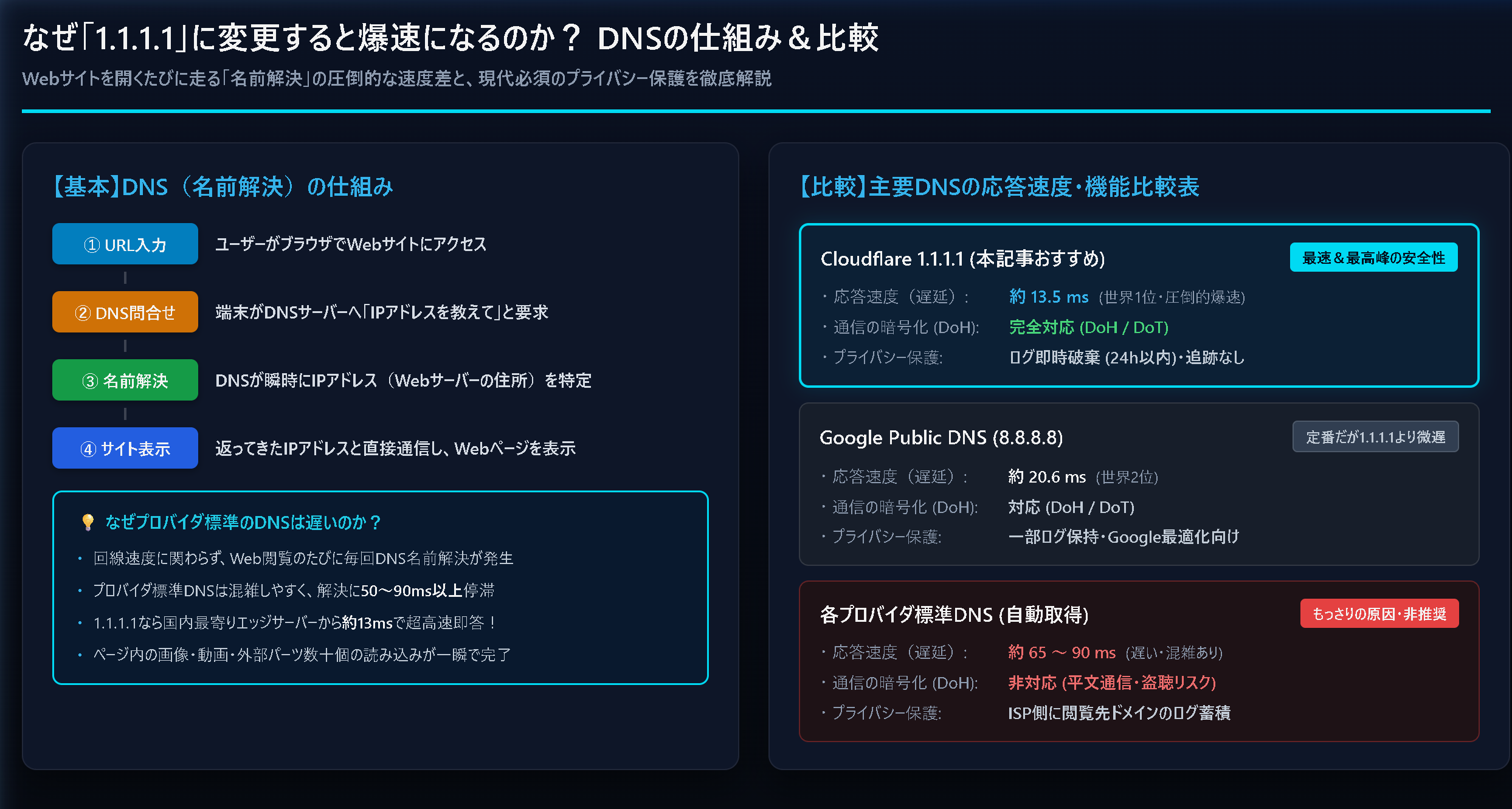Click the bullet 1.1.1.1なら国内最寄りエッジサーバーから約13msで超高速即答！
The width and height of the screenshot is (1512, 809).
[296, 622]
